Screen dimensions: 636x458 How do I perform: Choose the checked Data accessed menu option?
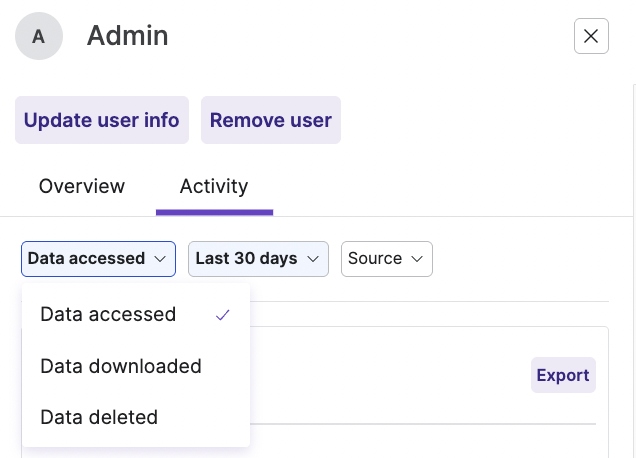[108, 314]
